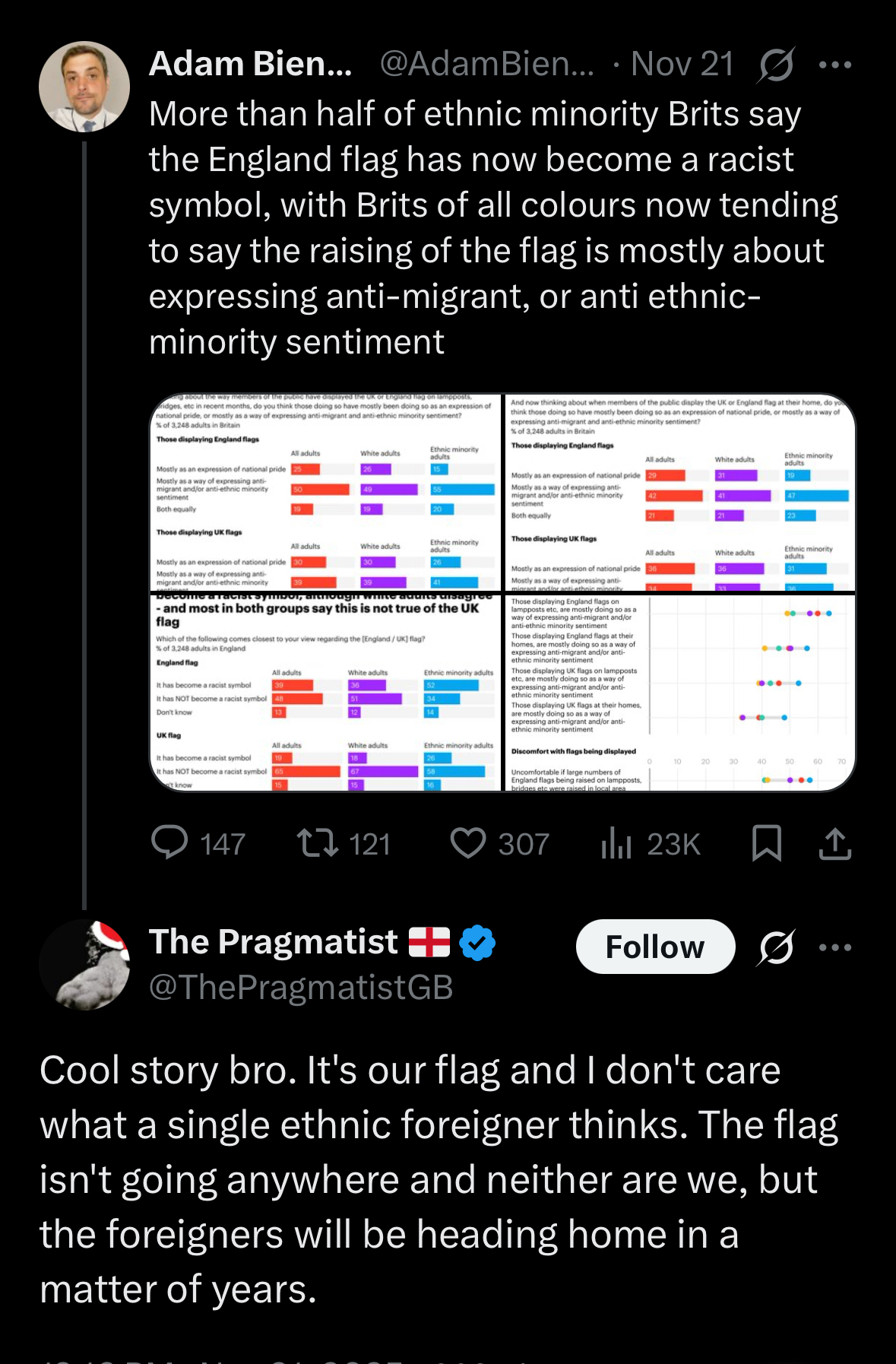896x1364 pixels.
Task: View analytics showing 23K views
Action: (616, 842)
